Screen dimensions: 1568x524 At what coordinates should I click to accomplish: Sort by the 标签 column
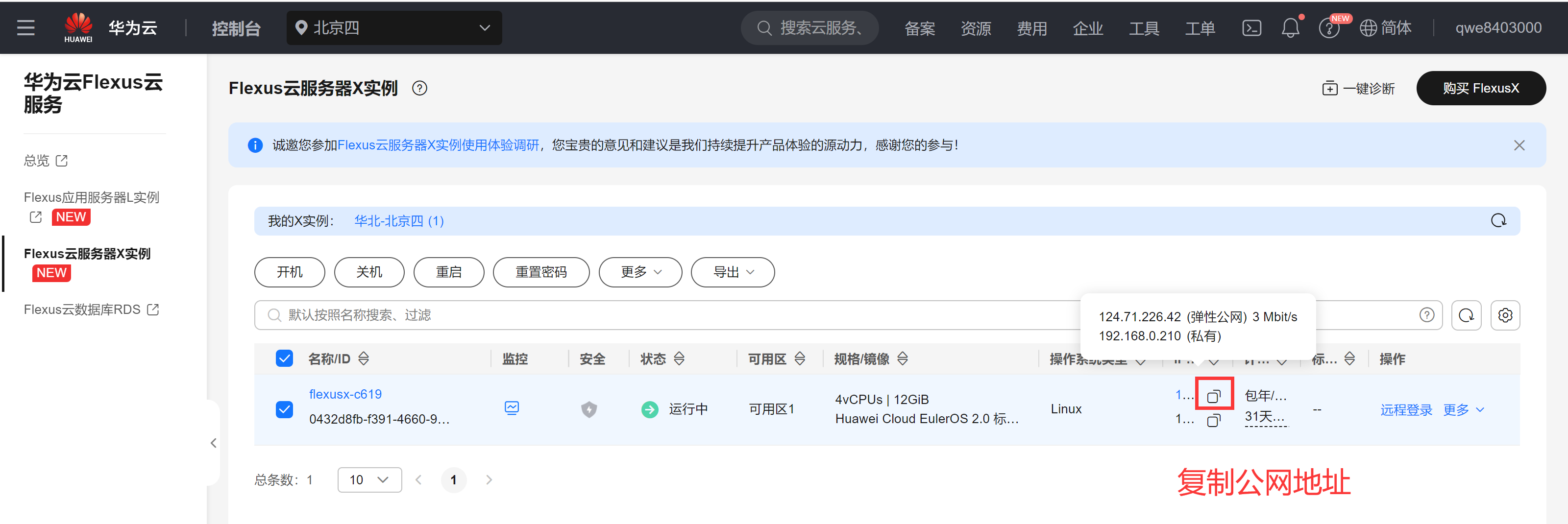click(x=1349, y=359)
